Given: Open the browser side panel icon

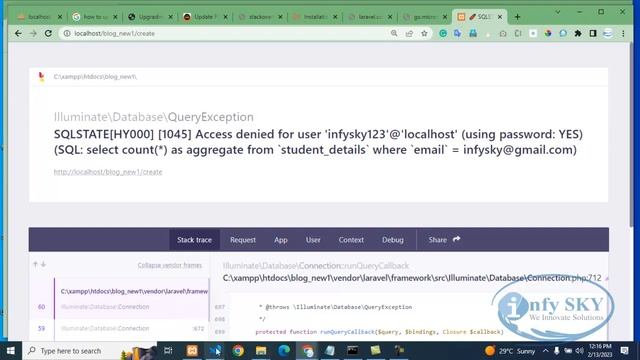Looking at the screenshot, I should (593, 33).
